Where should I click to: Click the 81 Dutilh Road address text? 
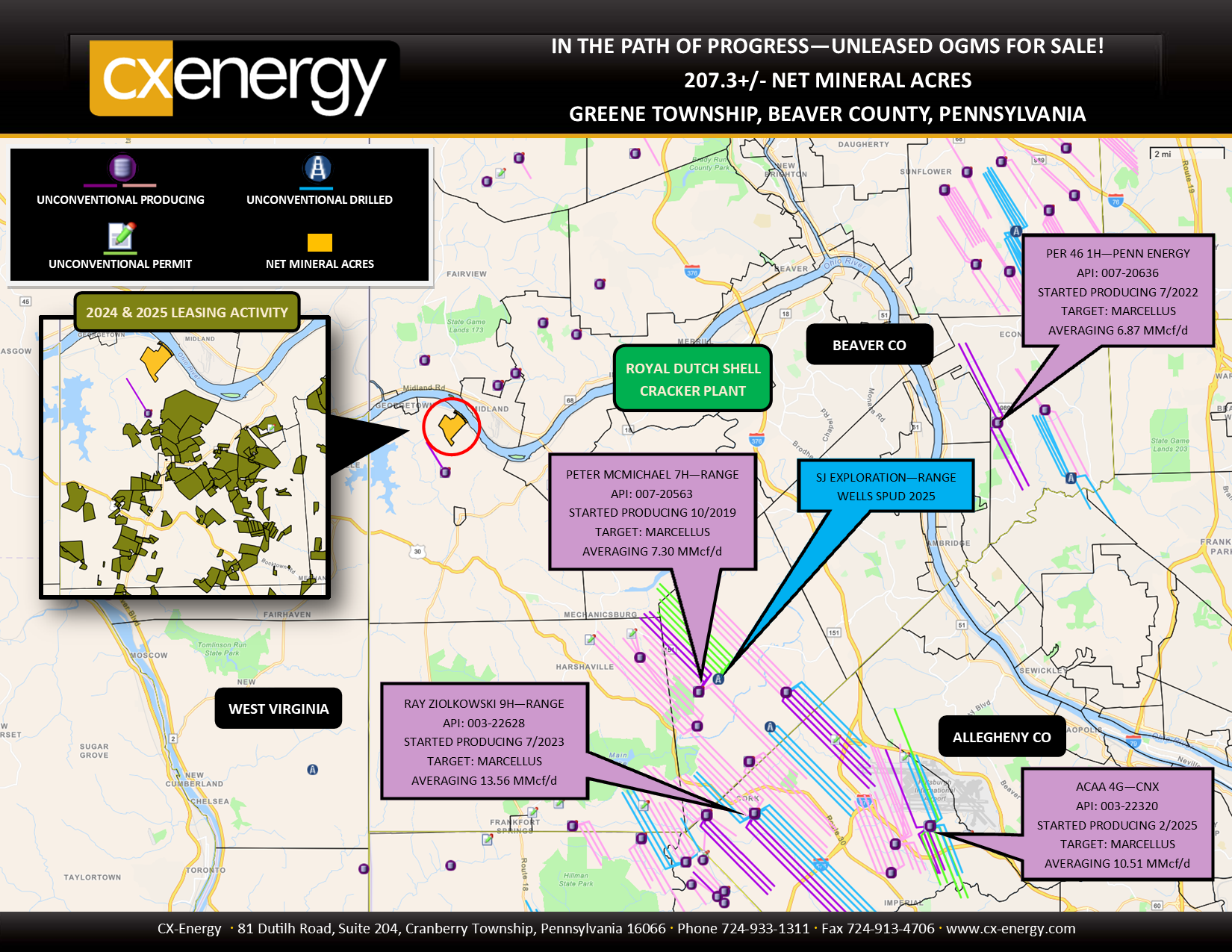pyautogui.click(x=451, y=928)
